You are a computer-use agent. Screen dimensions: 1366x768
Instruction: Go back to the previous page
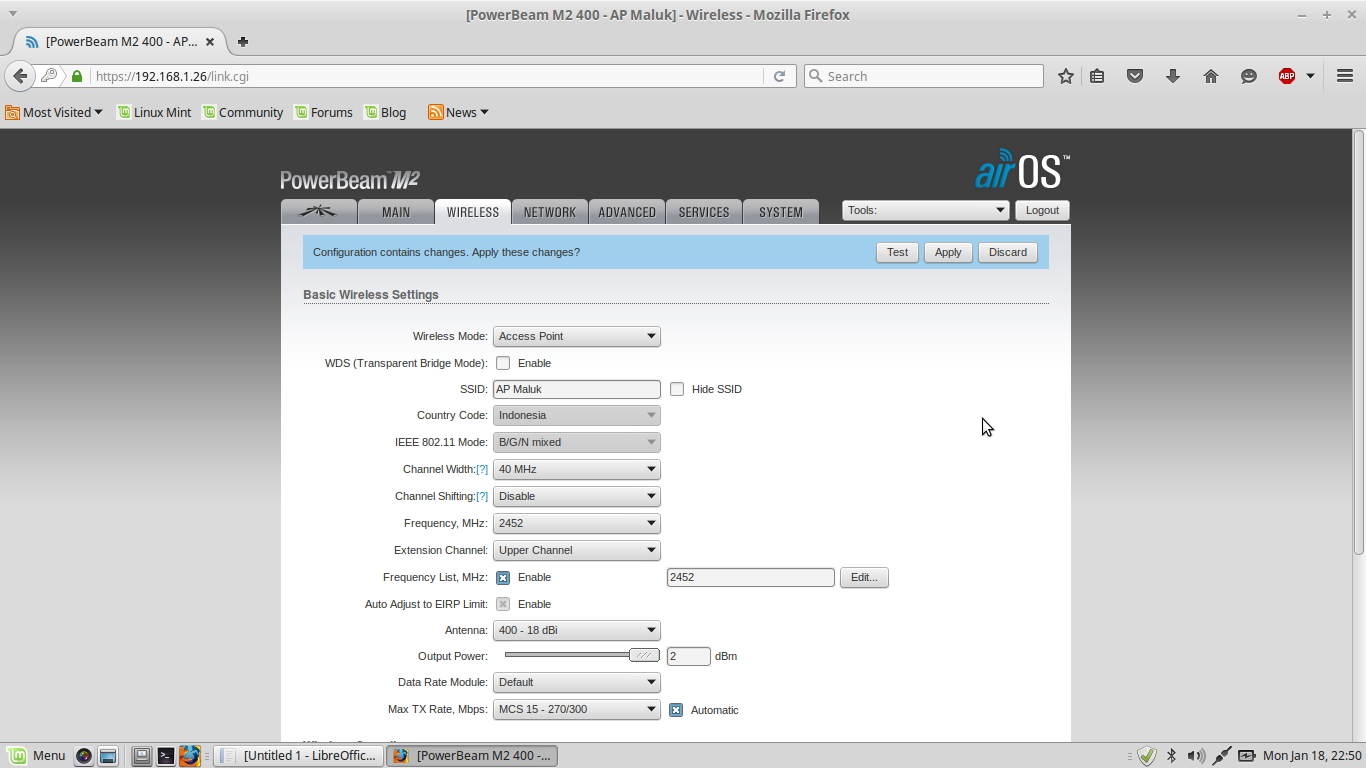[19, 76]
